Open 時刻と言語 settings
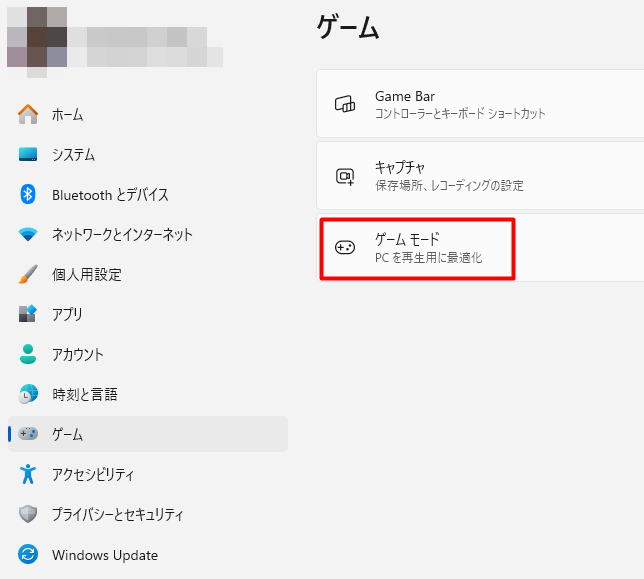 point(148,394)
